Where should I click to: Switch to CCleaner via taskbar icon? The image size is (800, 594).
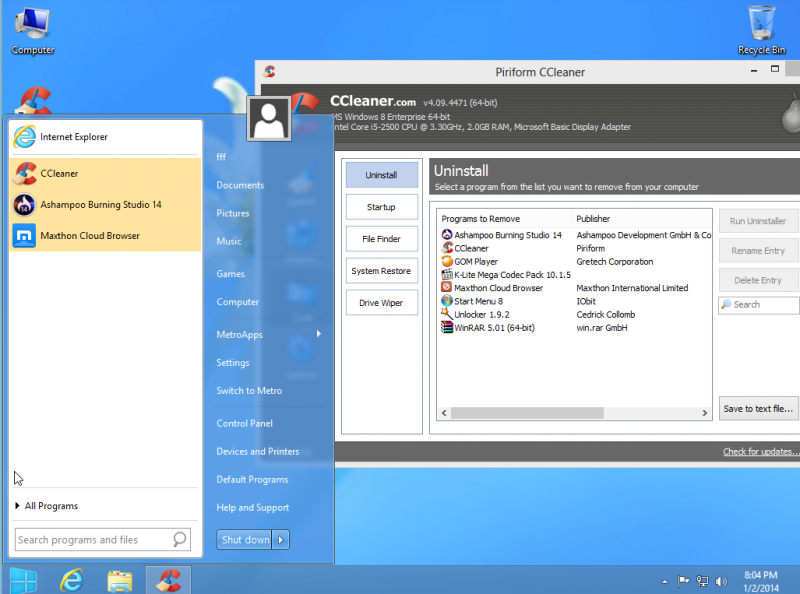pyautogui.click(x=168, y=581)
